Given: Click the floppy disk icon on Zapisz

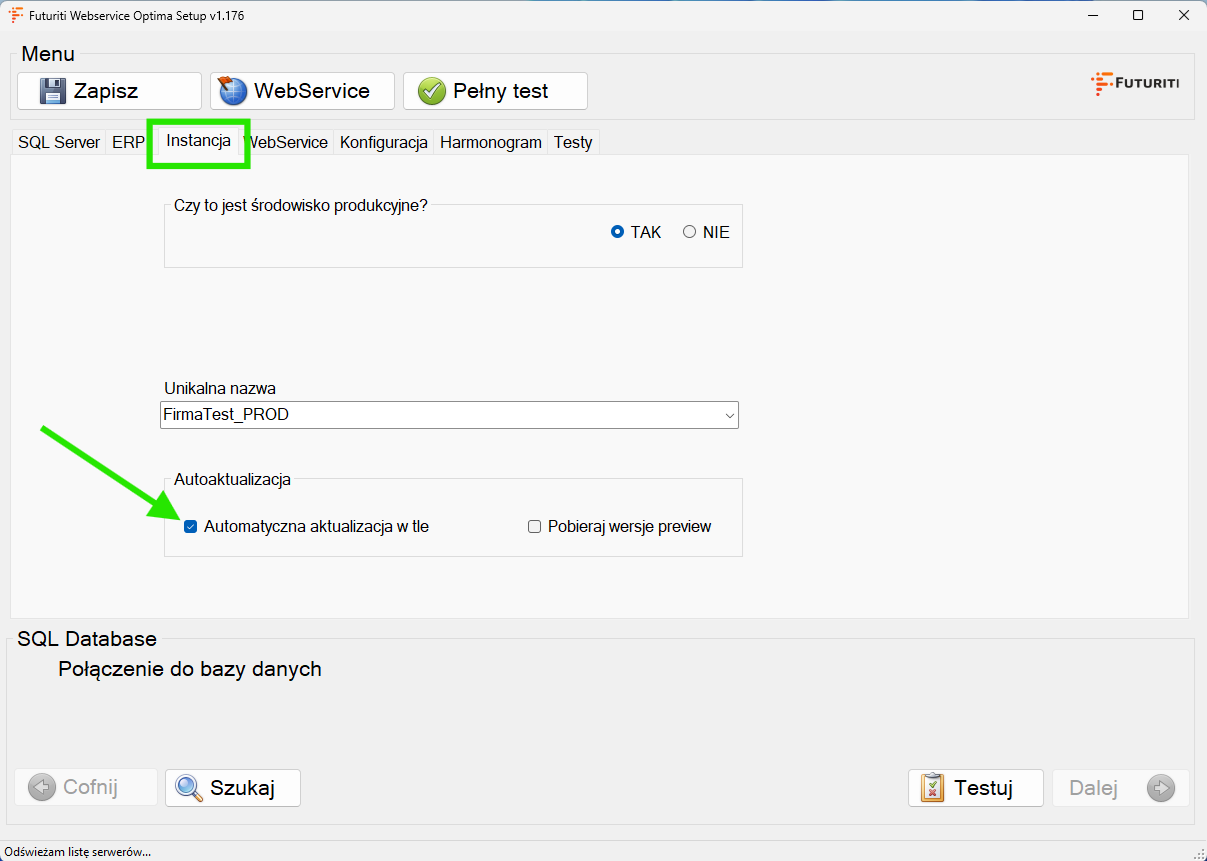Looking at the screenshot, I should [x=52, y=91].
